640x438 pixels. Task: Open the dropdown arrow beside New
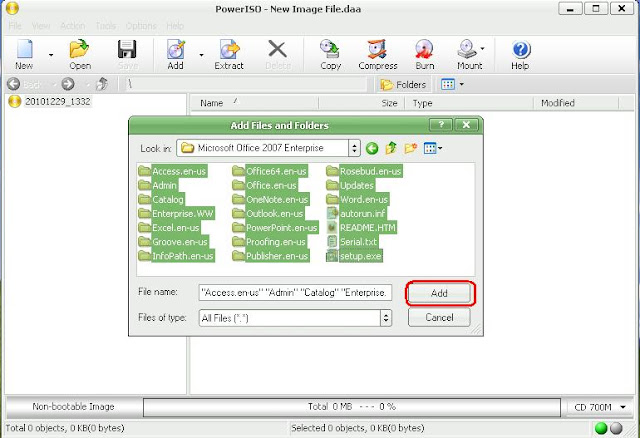(51, 55)
